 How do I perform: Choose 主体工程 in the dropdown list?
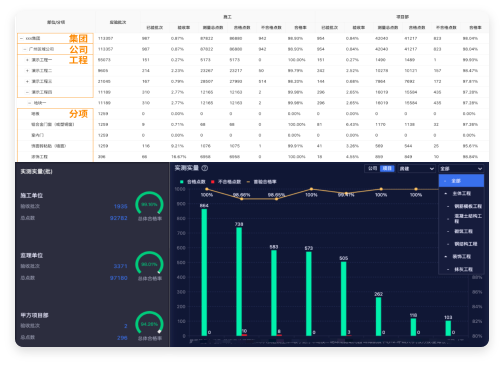[461, 193]
